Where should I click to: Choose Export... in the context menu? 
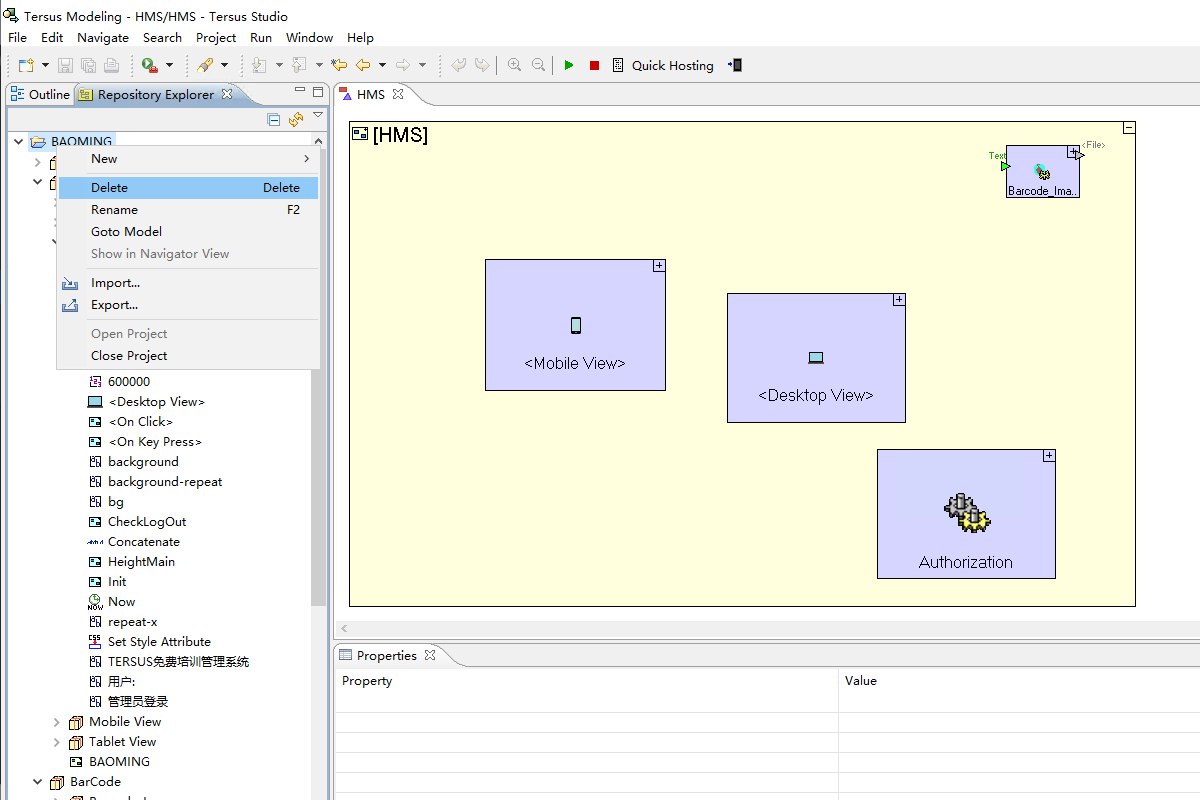tap(188, 305)
